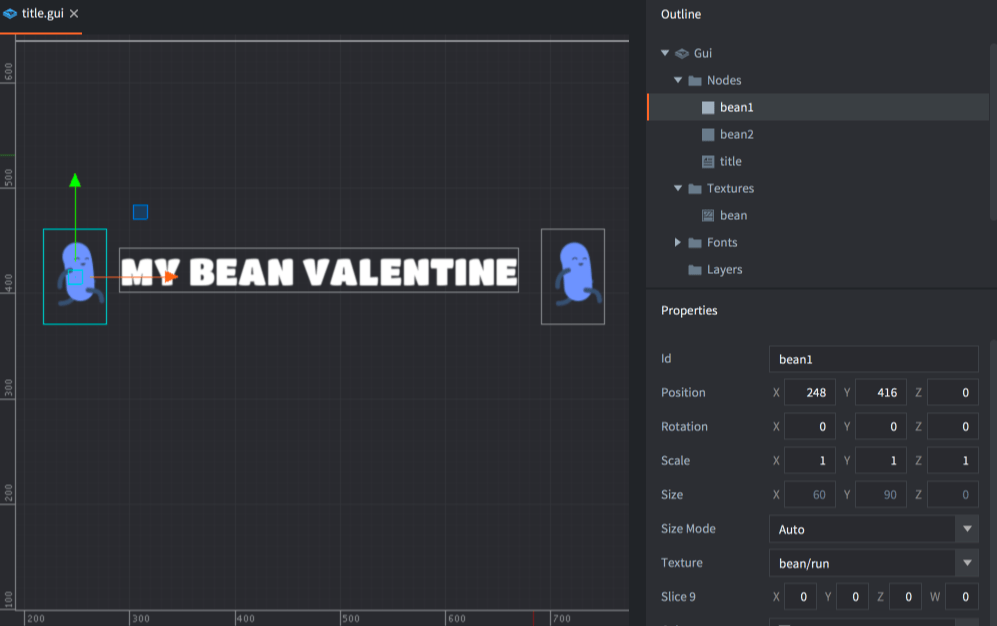Switch to the title.gui tab

click(x=42, y=14)
